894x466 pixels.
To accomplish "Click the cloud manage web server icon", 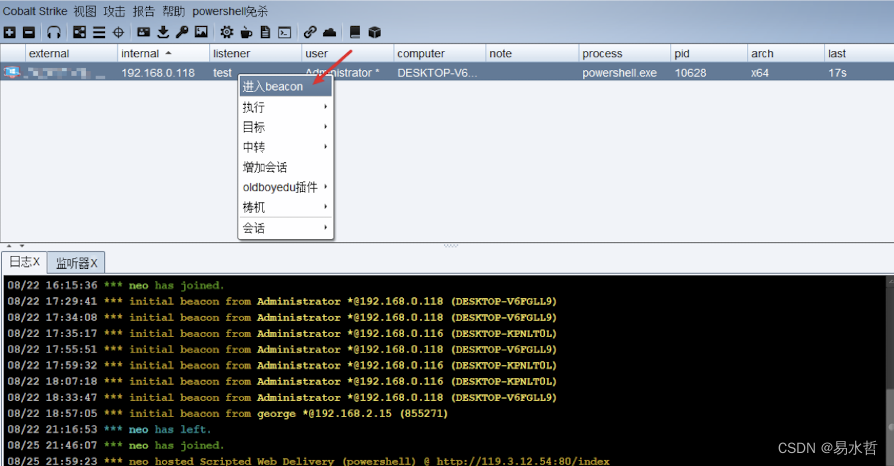I will pyautogui.click(x=330, y=33).
